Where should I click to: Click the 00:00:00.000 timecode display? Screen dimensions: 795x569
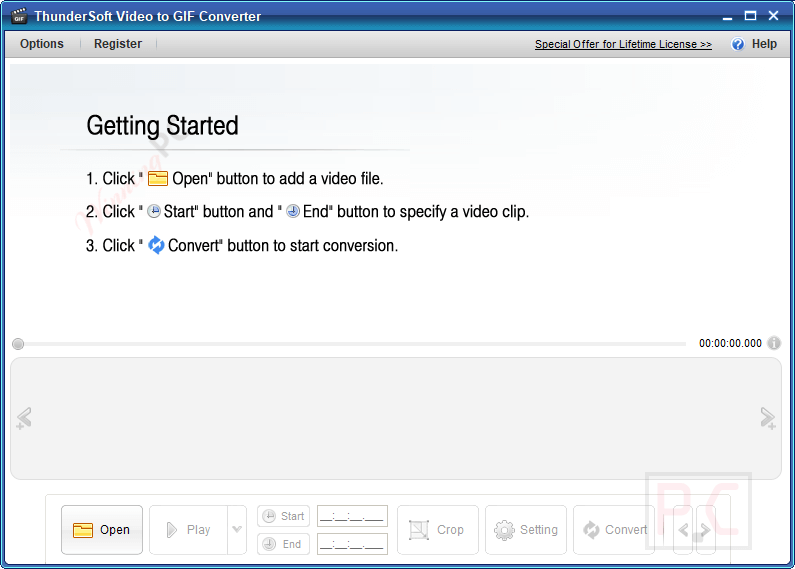[730, 343]
